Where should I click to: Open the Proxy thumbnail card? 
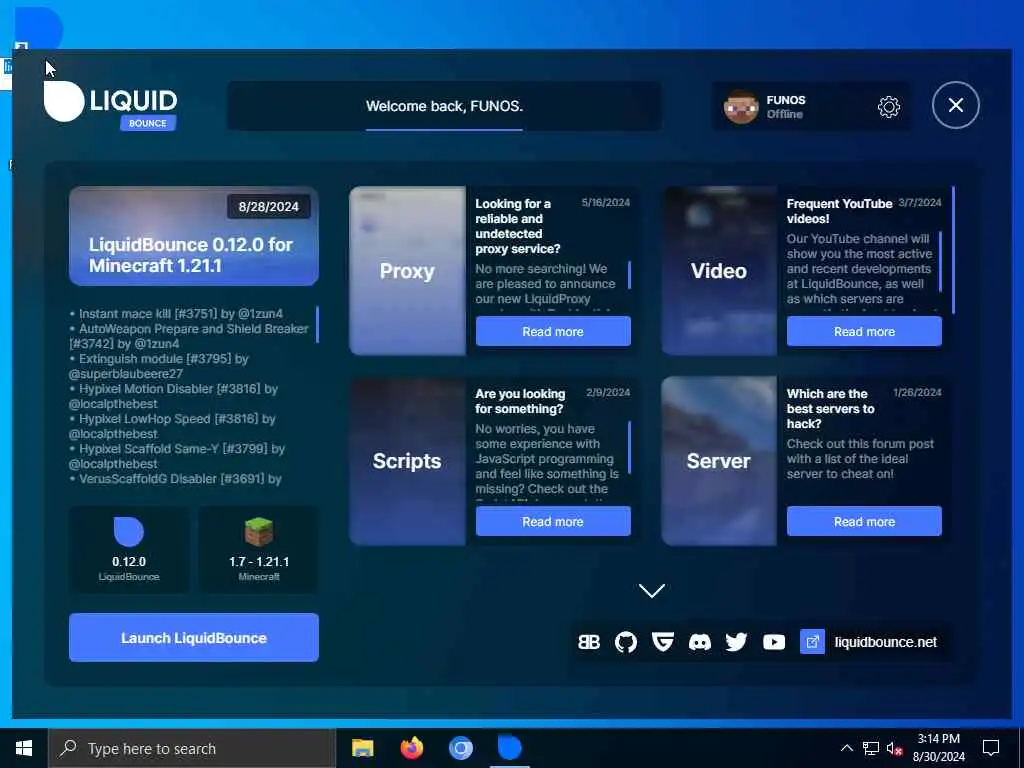point(408,270)
